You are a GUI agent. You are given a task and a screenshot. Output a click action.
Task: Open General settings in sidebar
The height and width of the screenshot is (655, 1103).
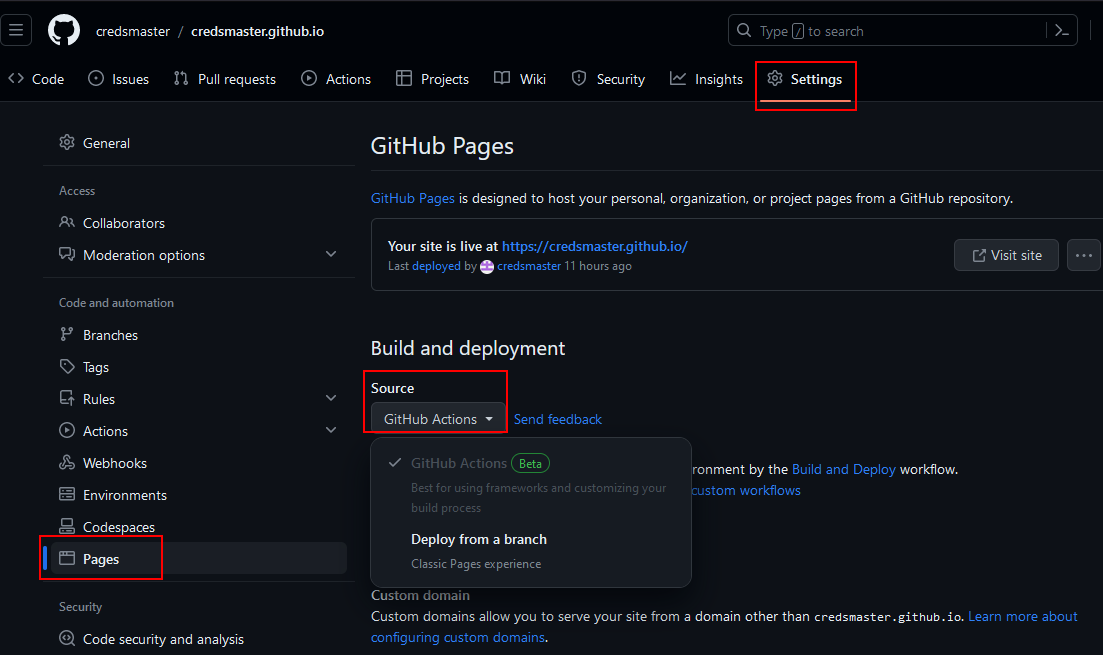pos(198,143)
